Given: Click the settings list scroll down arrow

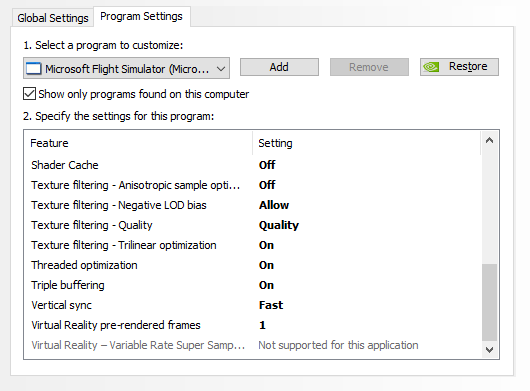Looking at the screenshot, I should [x=489, y=349].
